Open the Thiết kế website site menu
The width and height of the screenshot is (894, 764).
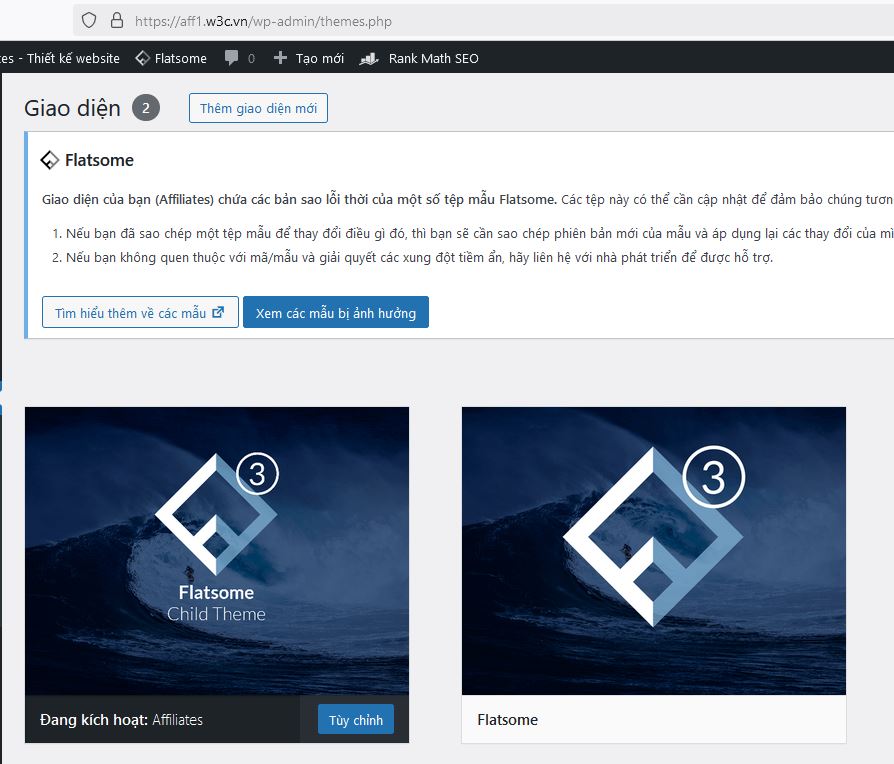pos(60,58)
